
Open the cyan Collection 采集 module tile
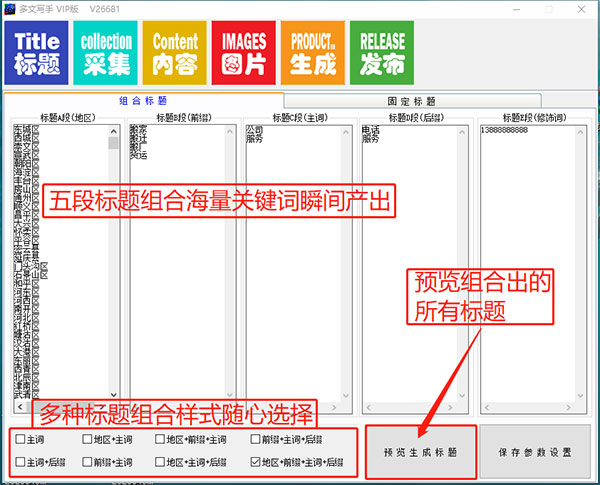coord(105,53)
